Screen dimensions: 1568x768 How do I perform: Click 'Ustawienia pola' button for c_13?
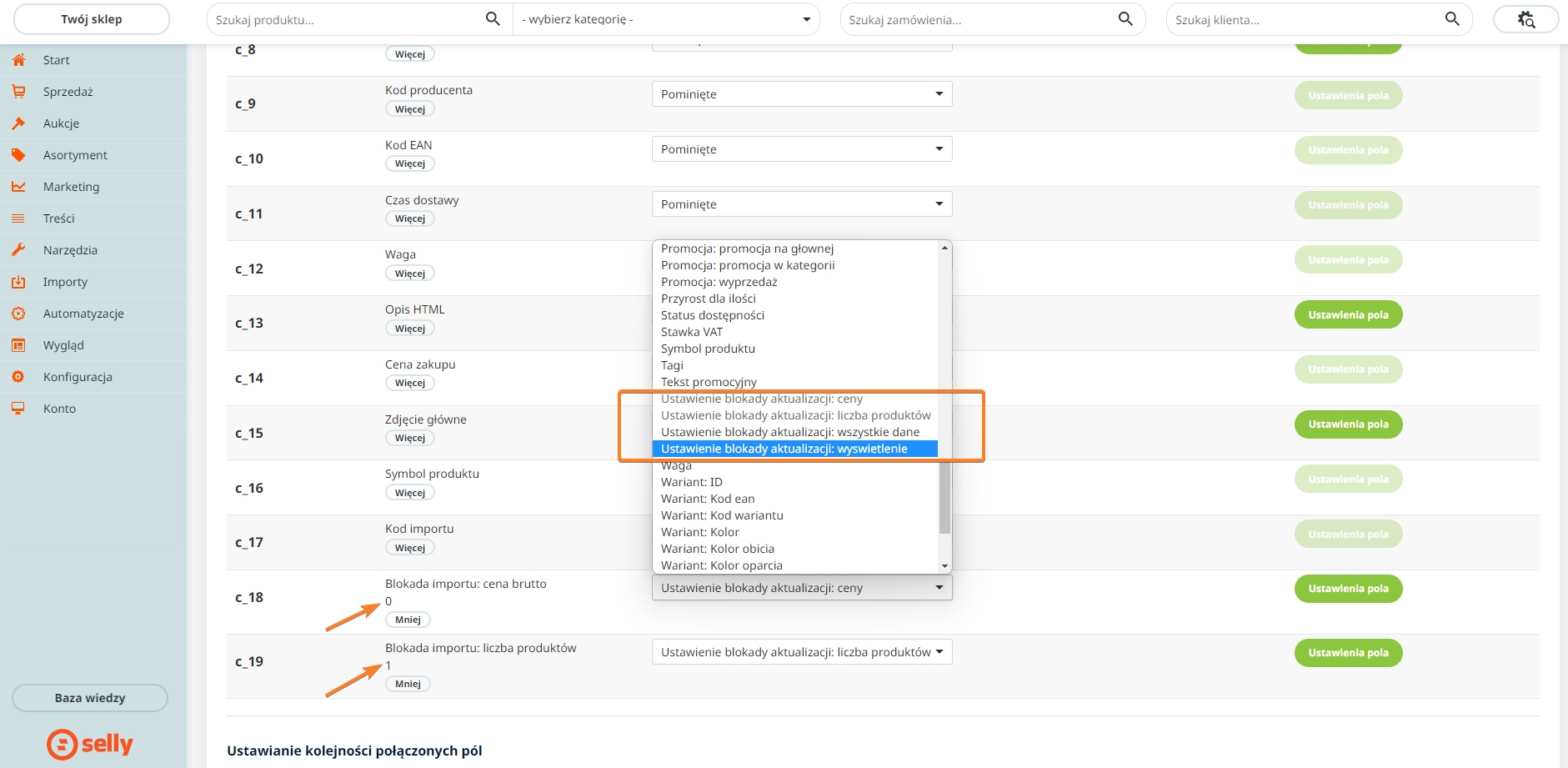click(1348, 315)
